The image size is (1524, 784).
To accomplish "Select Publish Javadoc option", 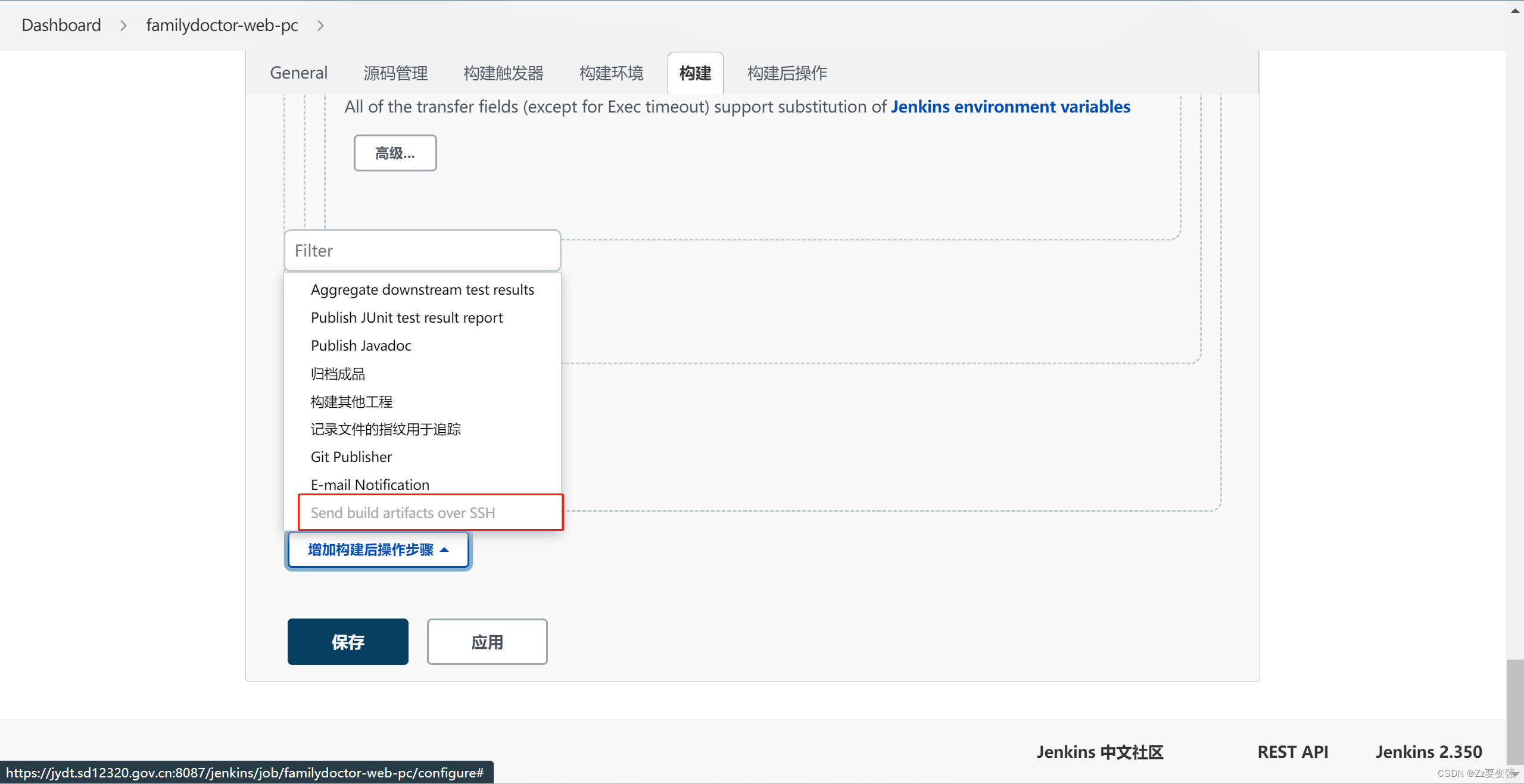I will 361,345.
